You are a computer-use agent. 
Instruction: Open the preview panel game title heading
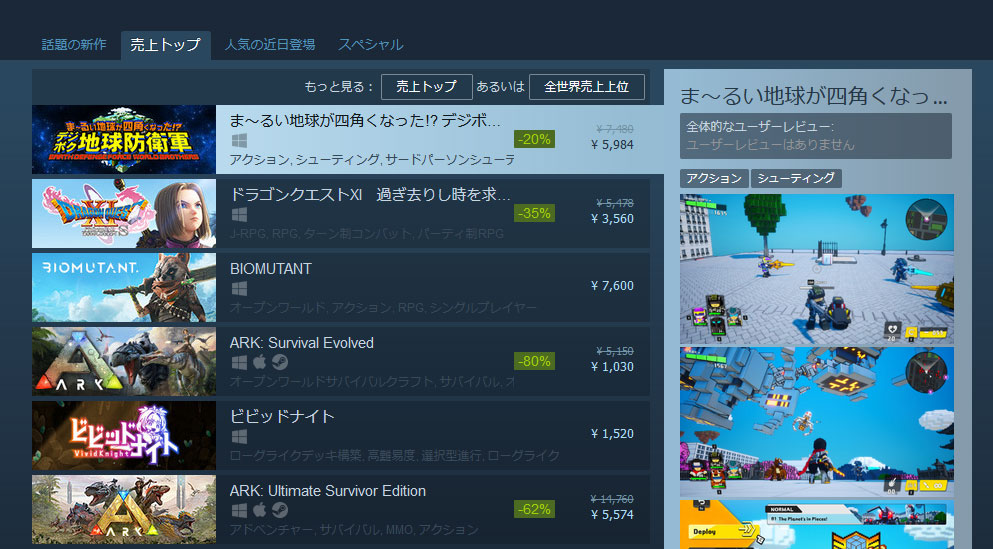pos(814,96)
